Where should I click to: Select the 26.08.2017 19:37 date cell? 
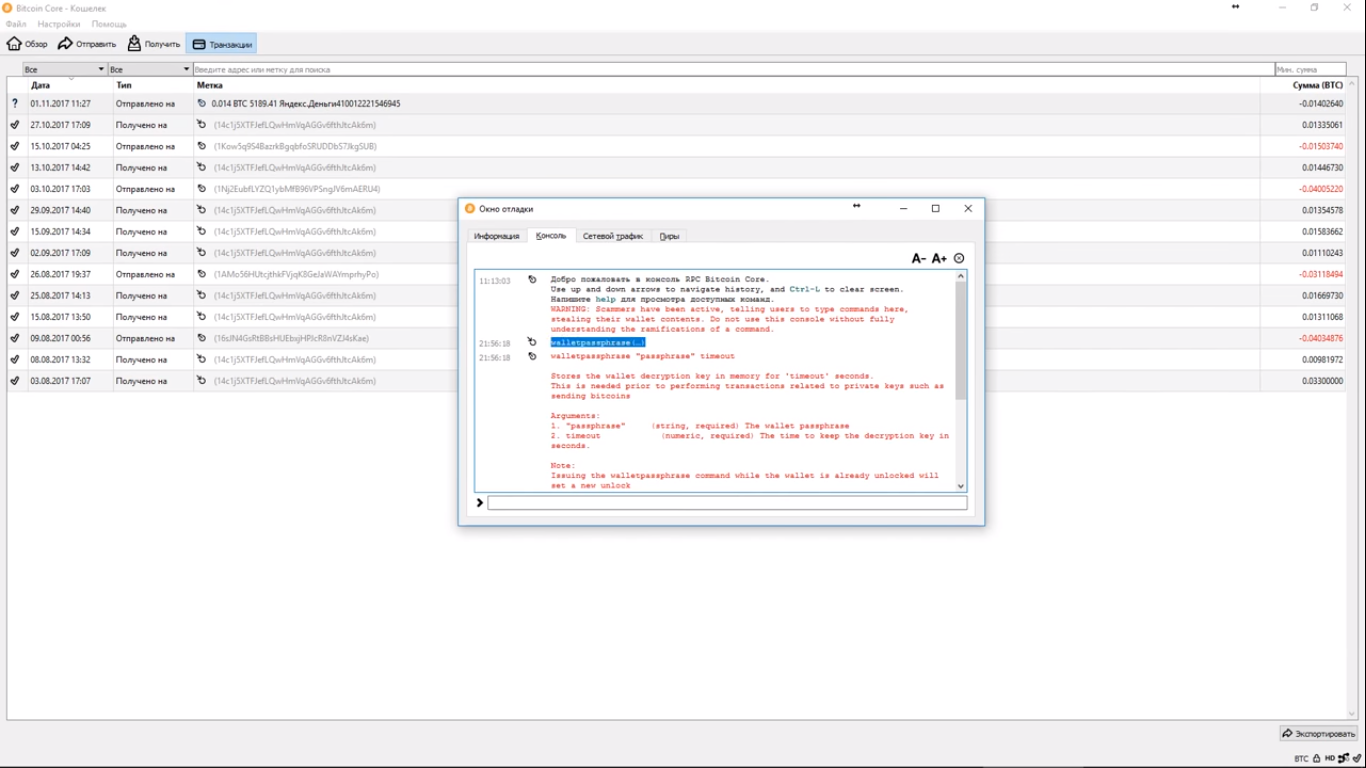click(x=60, y=274)
